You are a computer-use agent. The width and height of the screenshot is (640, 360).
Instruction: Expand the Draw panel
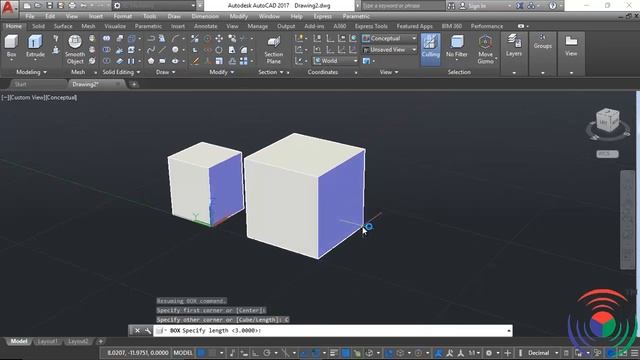165,72
